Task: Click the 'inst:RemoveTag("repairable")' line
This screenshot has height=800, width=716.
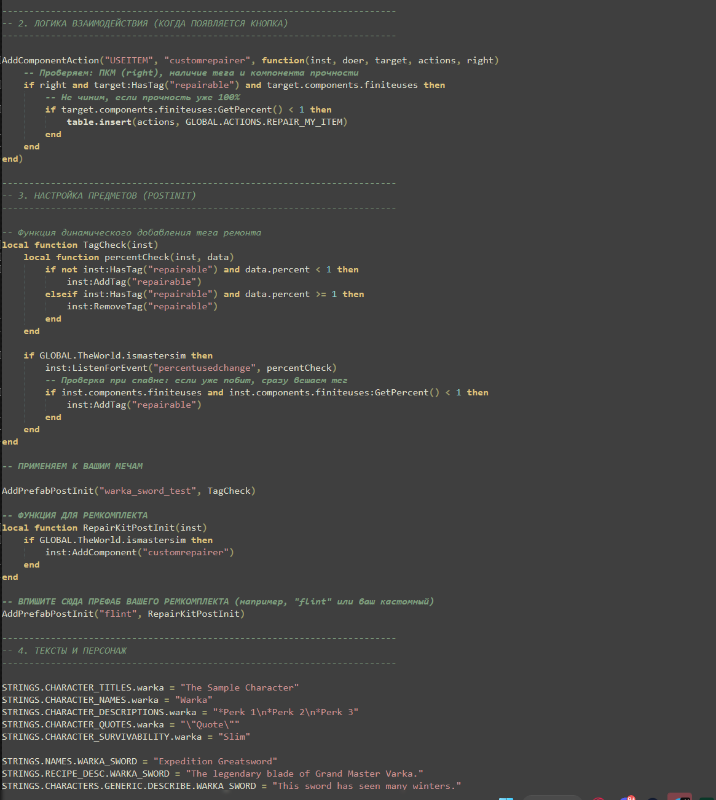Action: click(142, 306)
